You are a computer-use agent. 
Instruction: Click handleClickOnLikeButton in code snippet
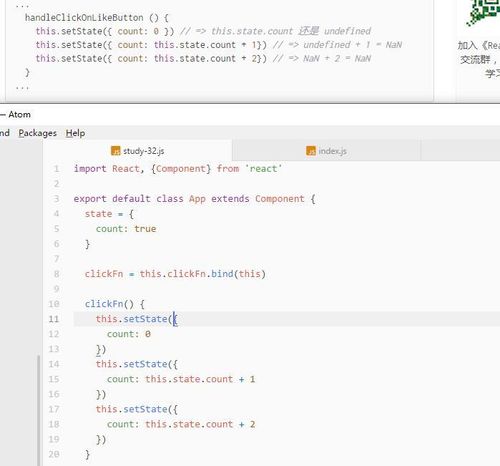point(84,18)
